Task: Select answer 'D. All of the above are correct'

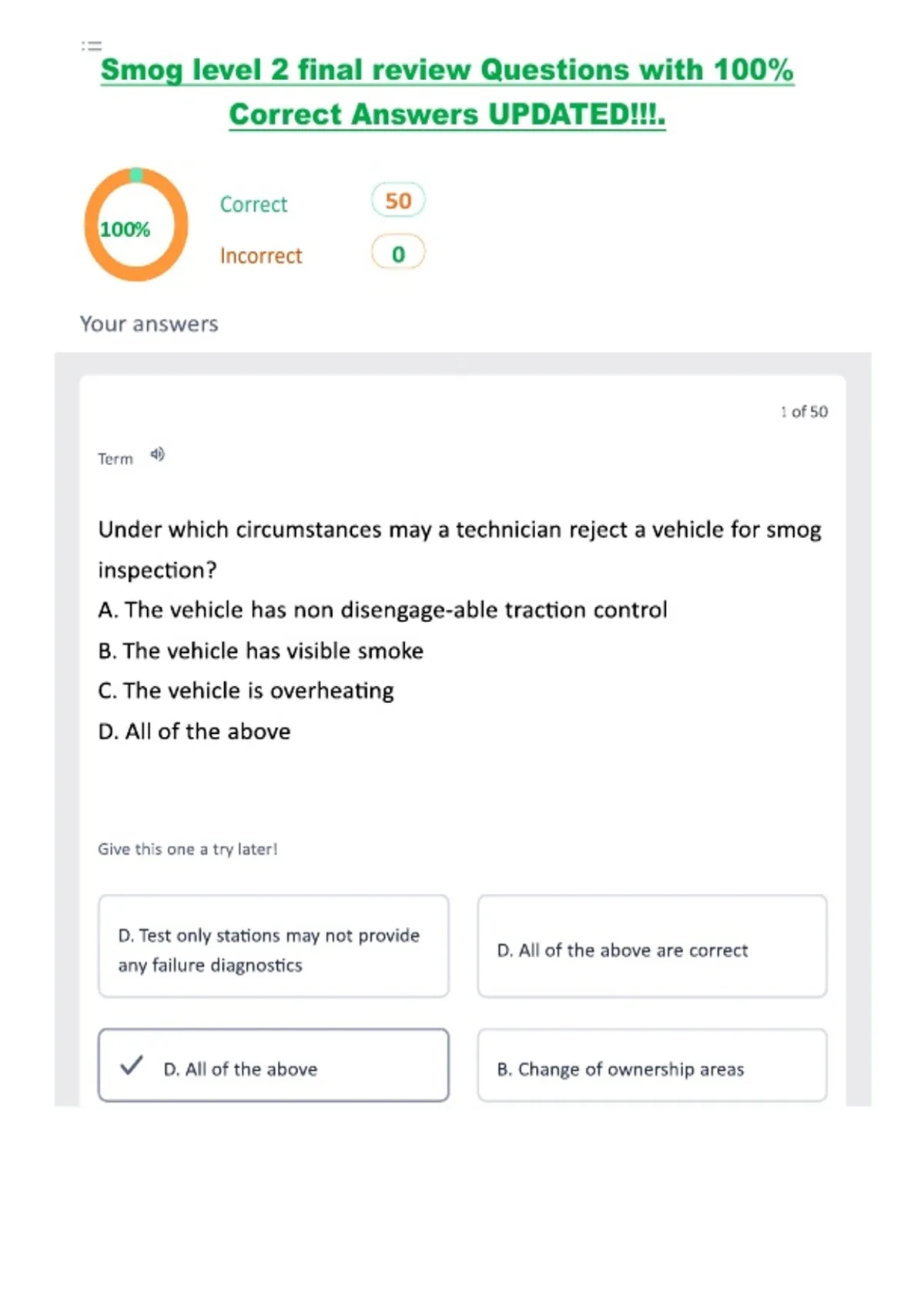Action: point(652,946)
